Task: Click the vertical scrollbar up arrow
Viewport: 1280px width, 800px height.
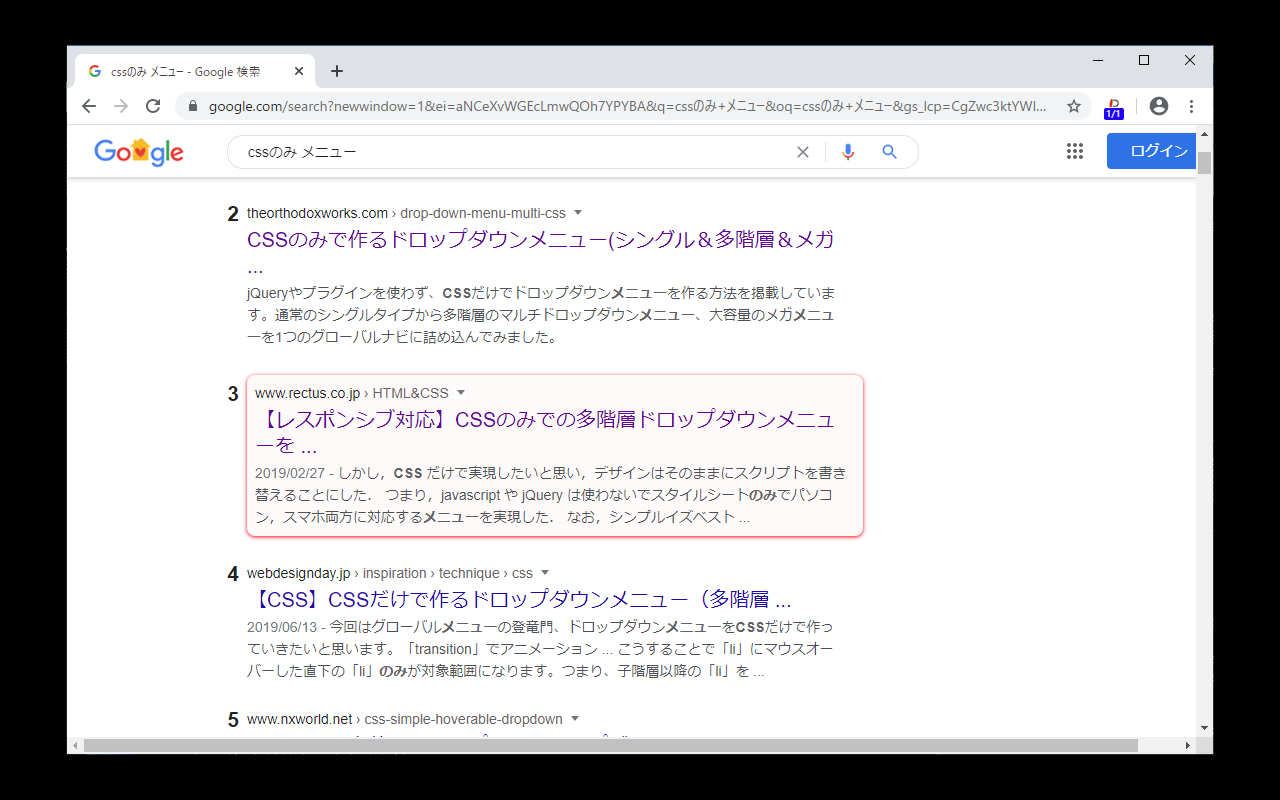Action: (x=1204, y=133)
